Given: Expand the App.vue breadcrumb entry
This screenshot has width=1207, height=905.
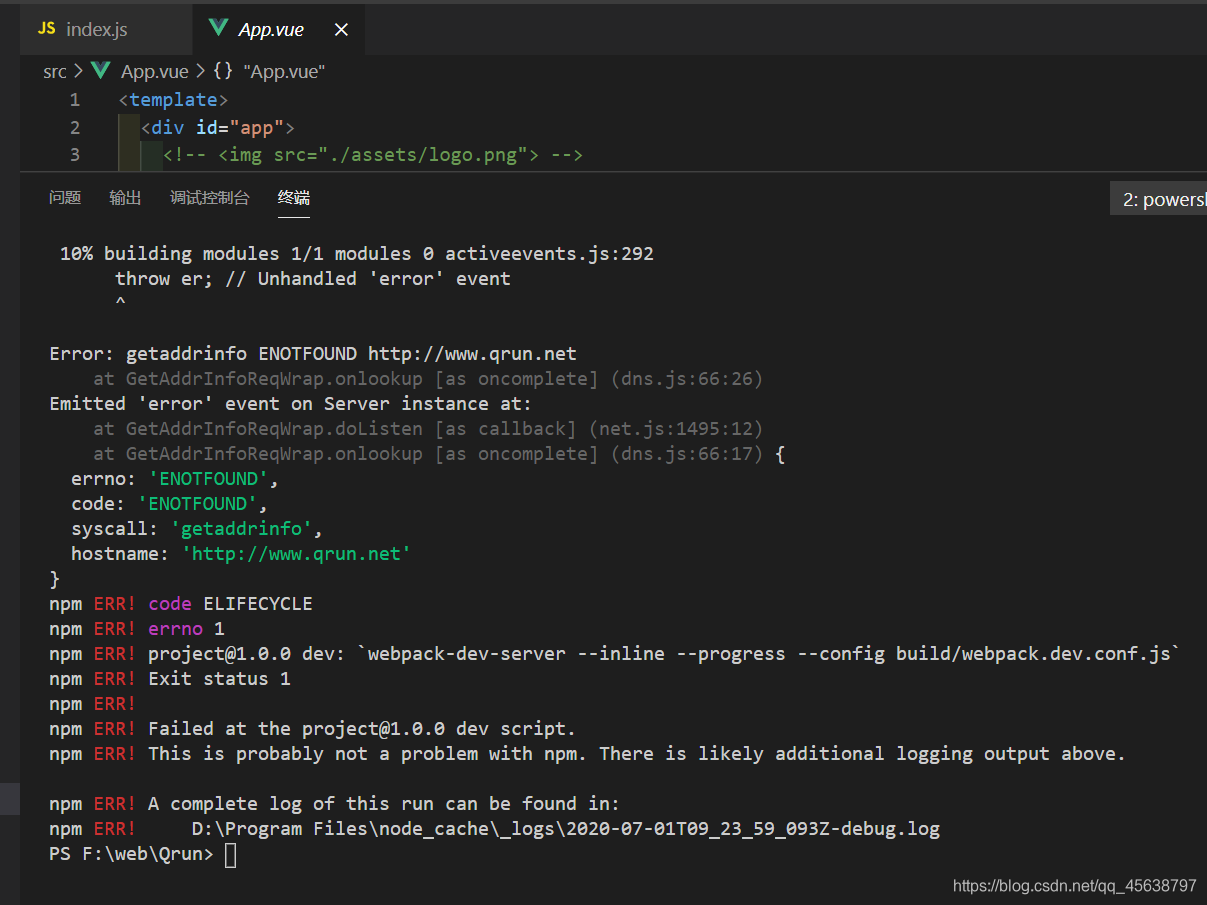Looking at the screenshot, I should [x=154, y=71].
